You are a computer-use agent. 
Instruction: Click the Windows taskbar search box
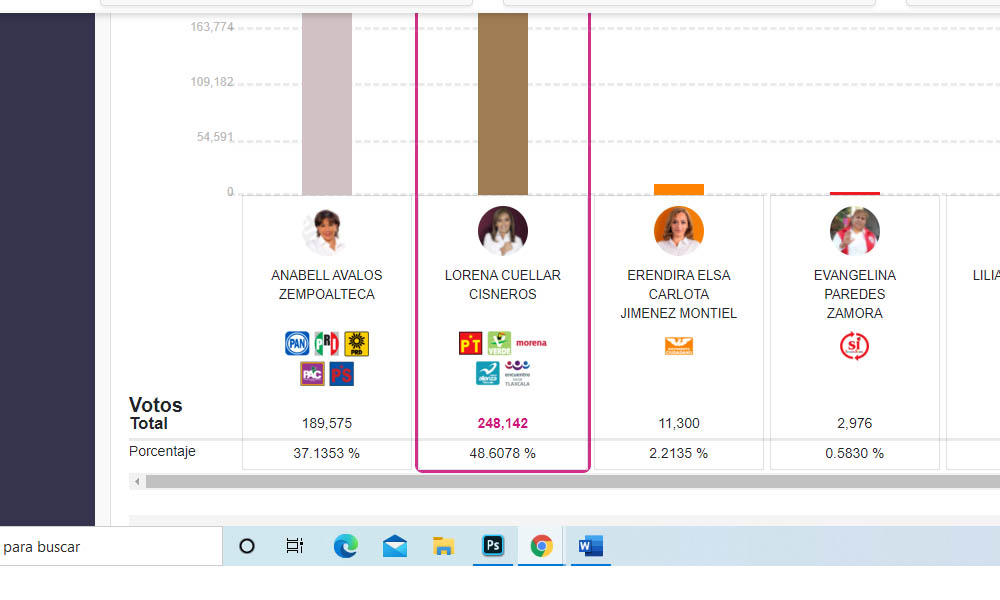pyautogui.click(x=110, y=547)
